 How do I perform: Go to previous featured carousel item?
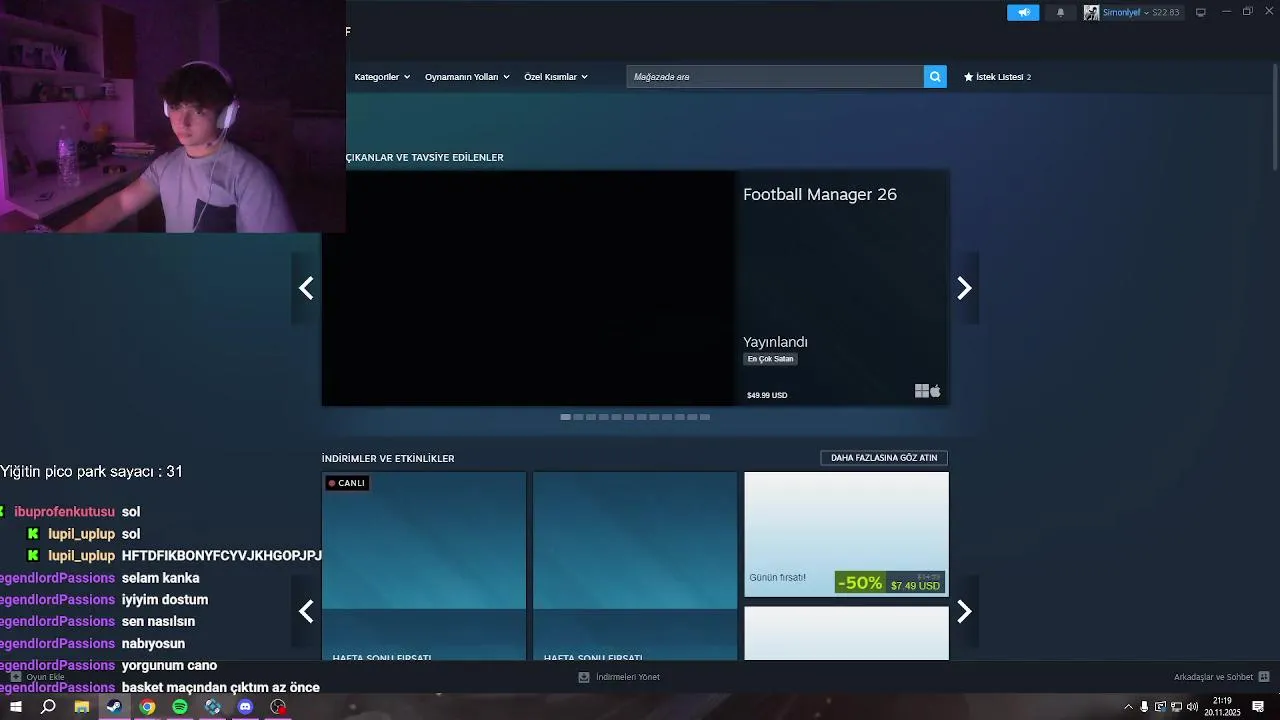[306, 288]
